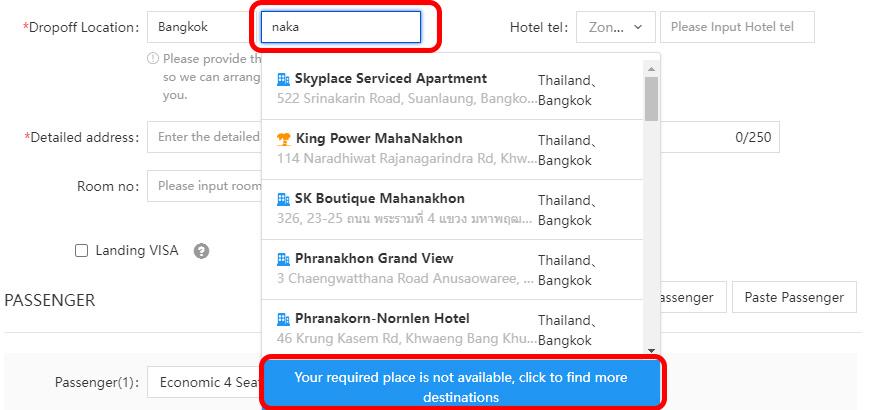882x410 pixels.
Task: Click the Phranakhon Grand View hotel icon
Action: 283,259
